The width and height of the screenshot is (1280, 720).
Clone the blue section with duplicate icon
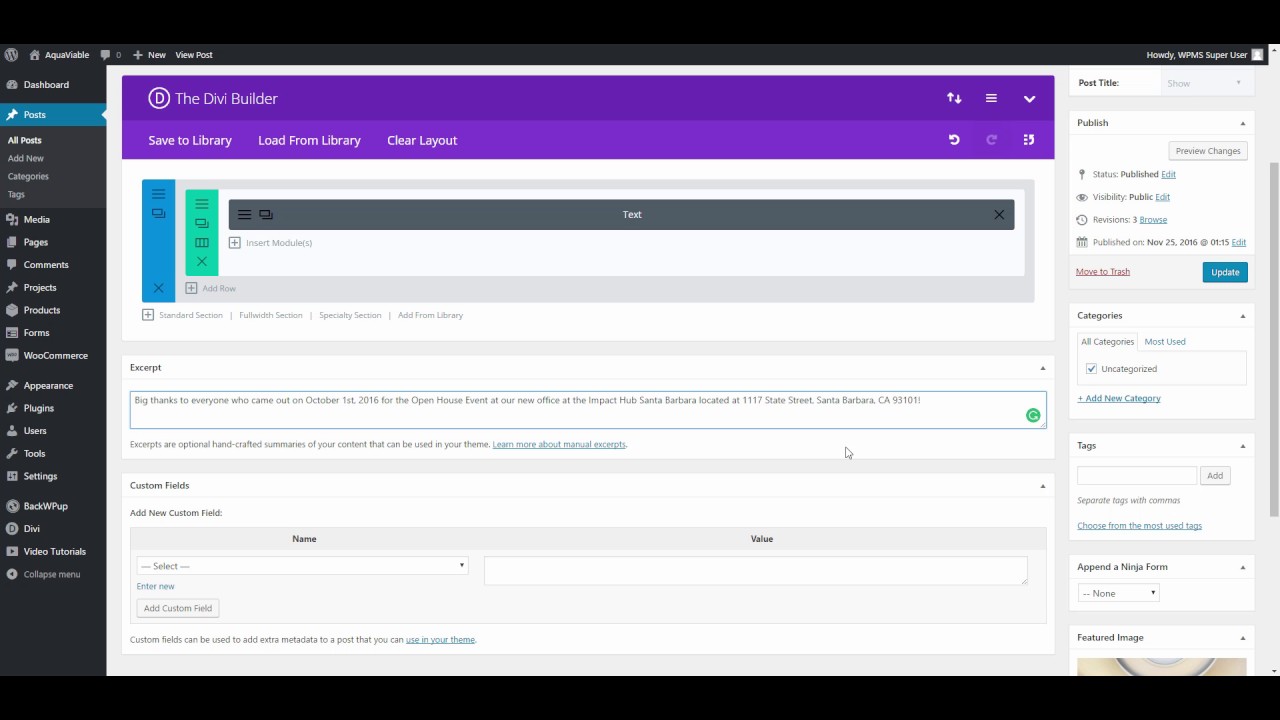158,213
